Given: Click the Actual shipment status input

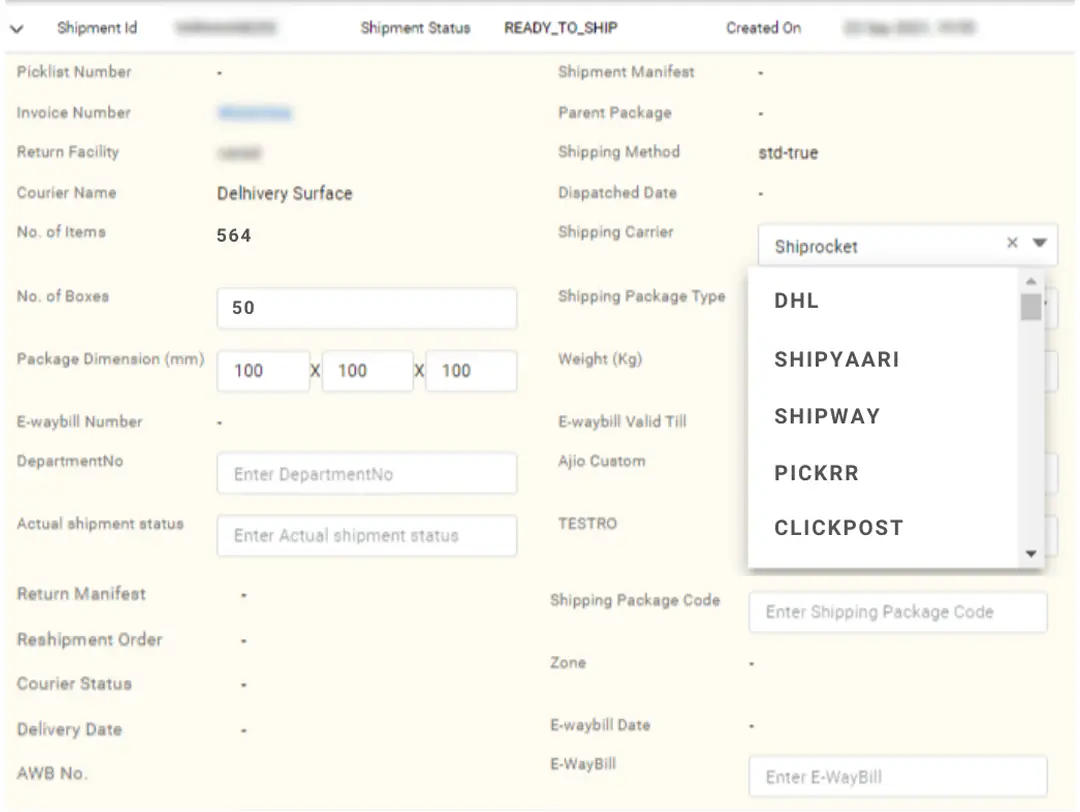Looking at the screenshot, I should coord(366,536).
